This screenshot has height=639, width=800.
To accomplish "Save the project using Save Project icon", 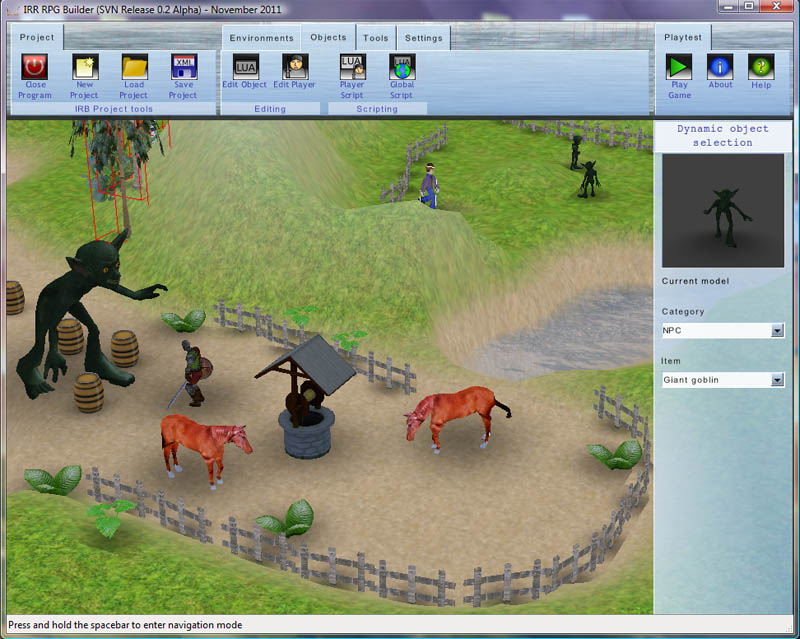I will coord(183,67).
